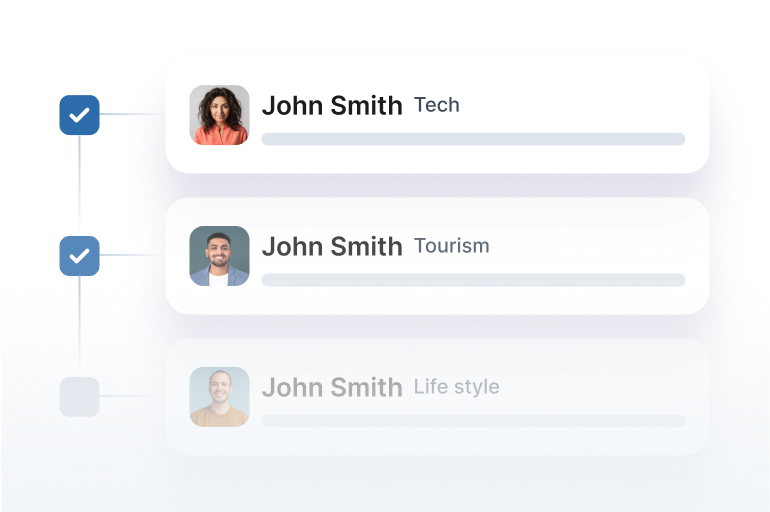Image resolution: width=770 pixels, height=512 pixels.
Task: Uncheck the checkbox for the Tech card
Action: pyautogui.click(x=80, y=115)
